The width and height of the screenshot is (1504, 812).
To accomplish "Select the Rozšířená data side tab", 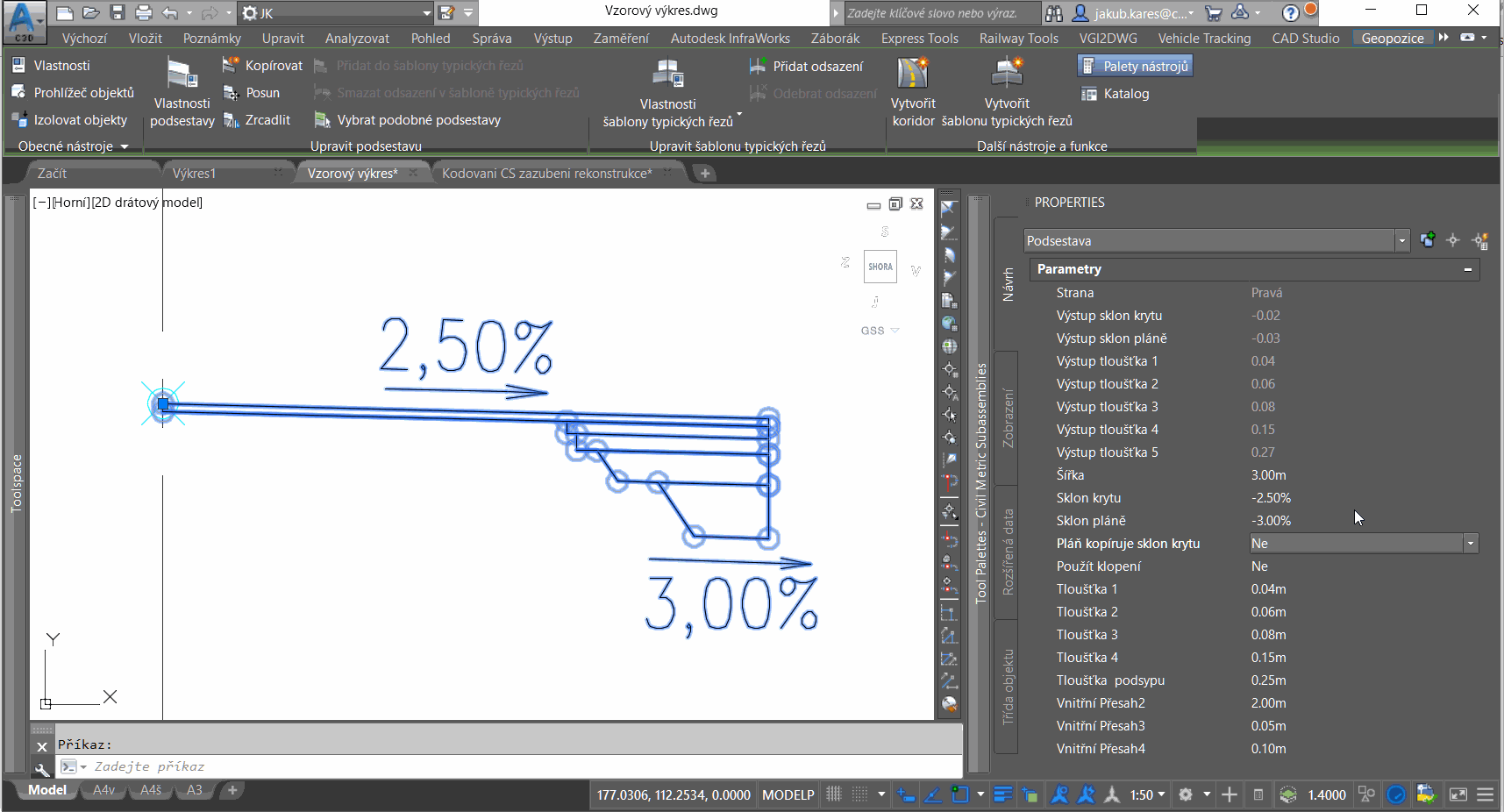I will click(x=1008, y=552).
